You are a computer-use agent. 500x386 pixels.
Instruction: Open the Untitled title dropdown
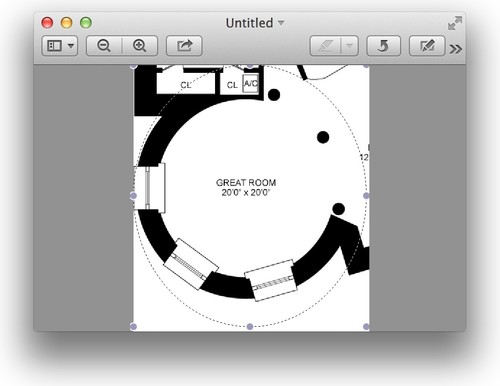click(281, 23)
